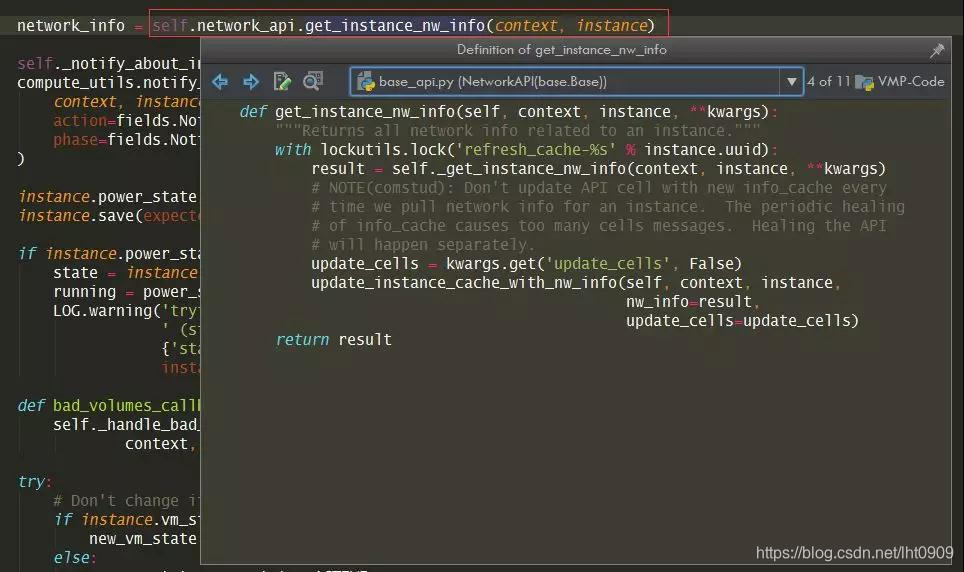Click the base_api.py file combo box

click(576, 81)
